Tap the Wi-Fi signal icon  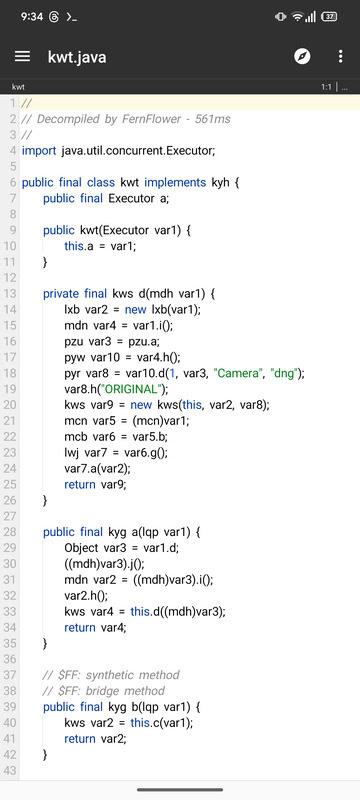point(297,16)
